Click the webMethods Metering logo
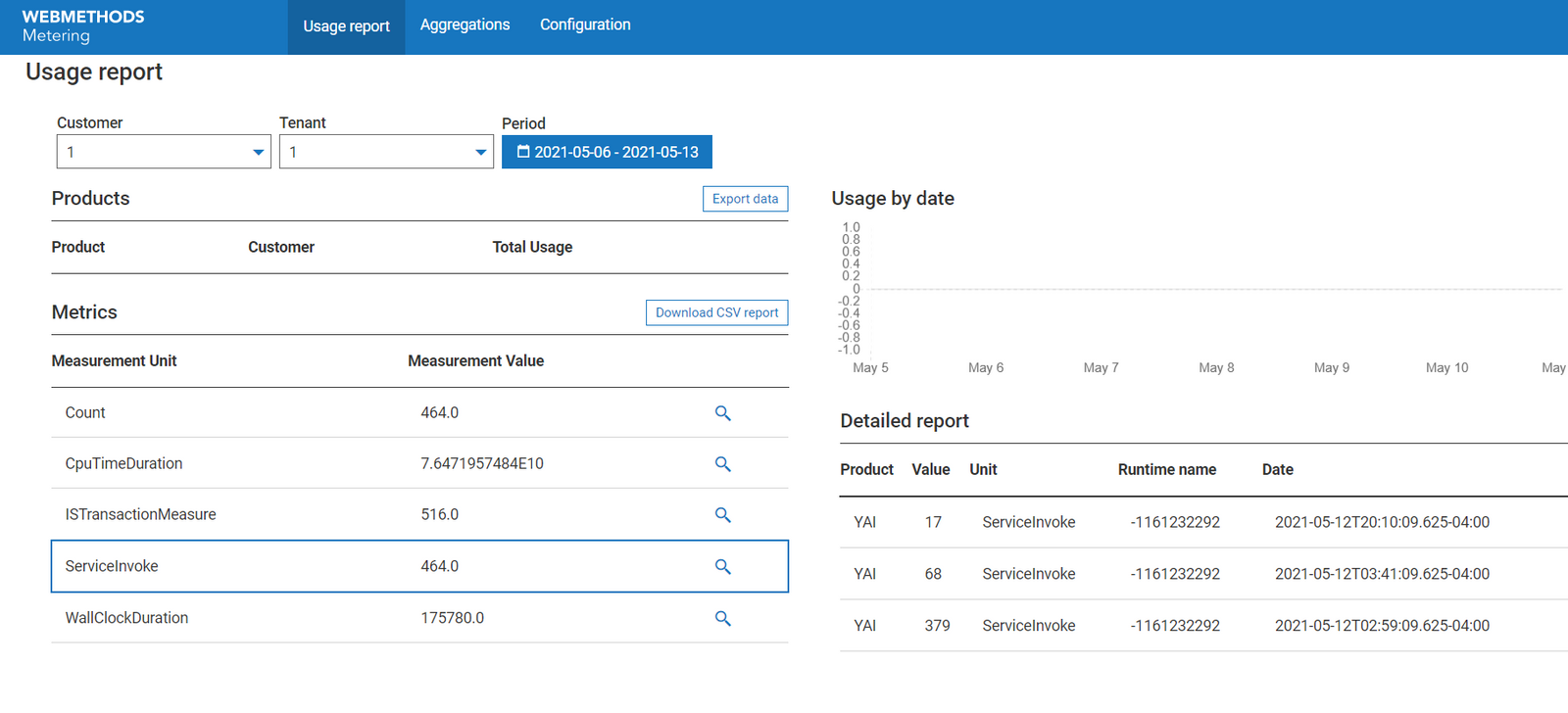Screen dimensions: 1568x713 [83, 26]
